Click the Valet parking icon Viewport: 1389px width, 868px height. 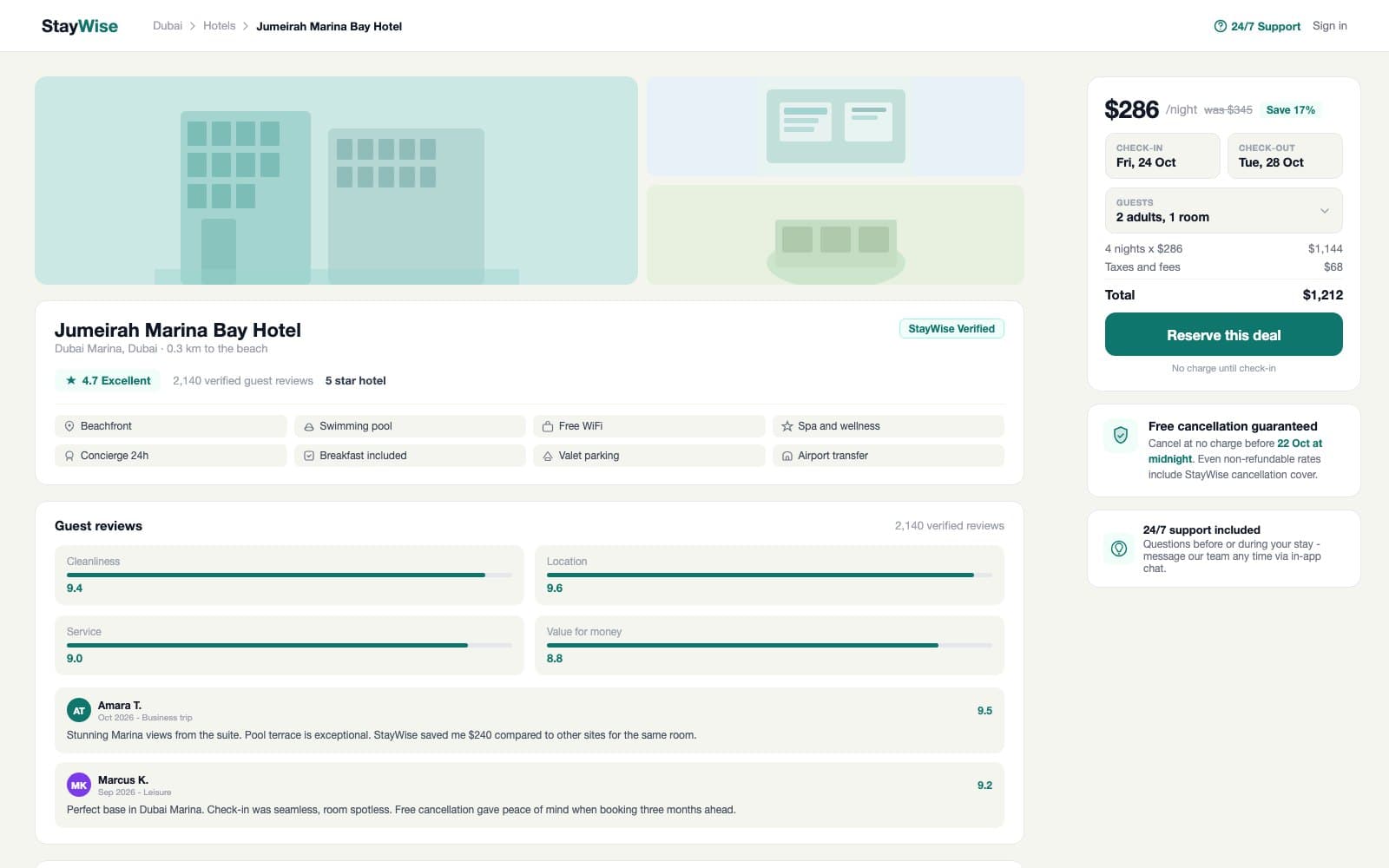point(548,456)
